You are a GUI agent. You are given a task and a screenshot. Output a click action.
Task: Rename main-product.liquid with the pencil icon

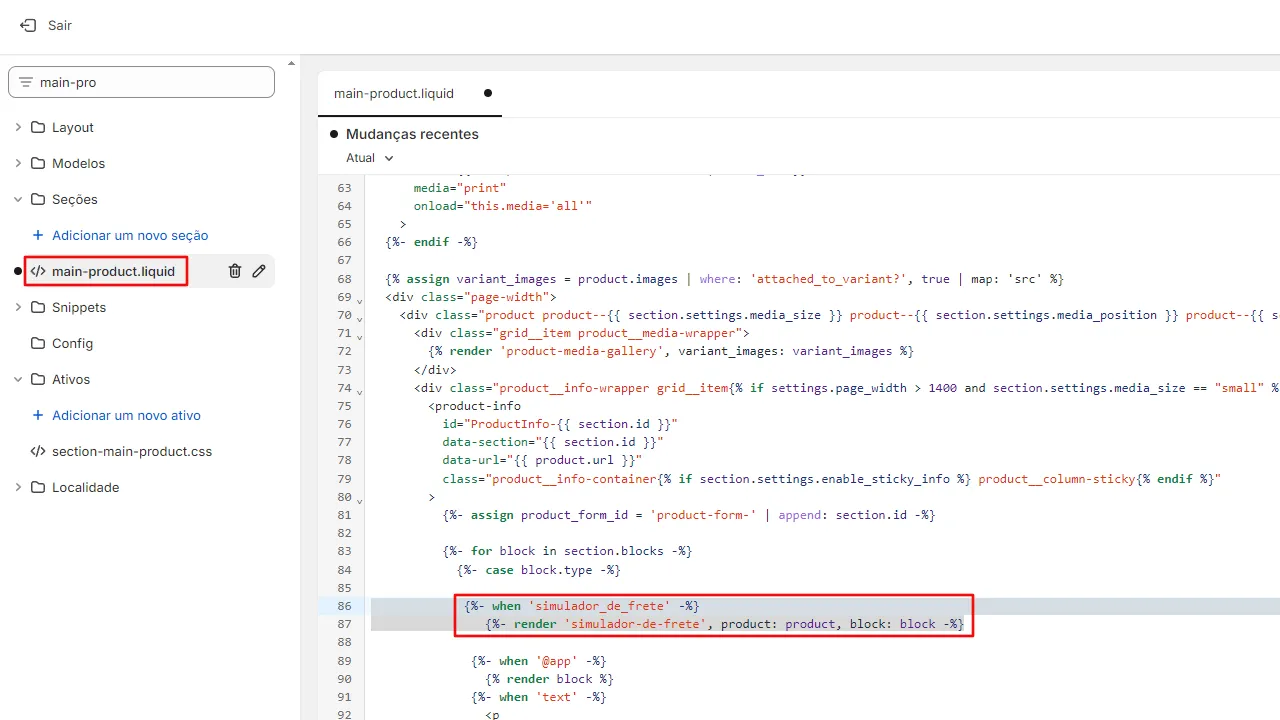[x=259, y=271]
